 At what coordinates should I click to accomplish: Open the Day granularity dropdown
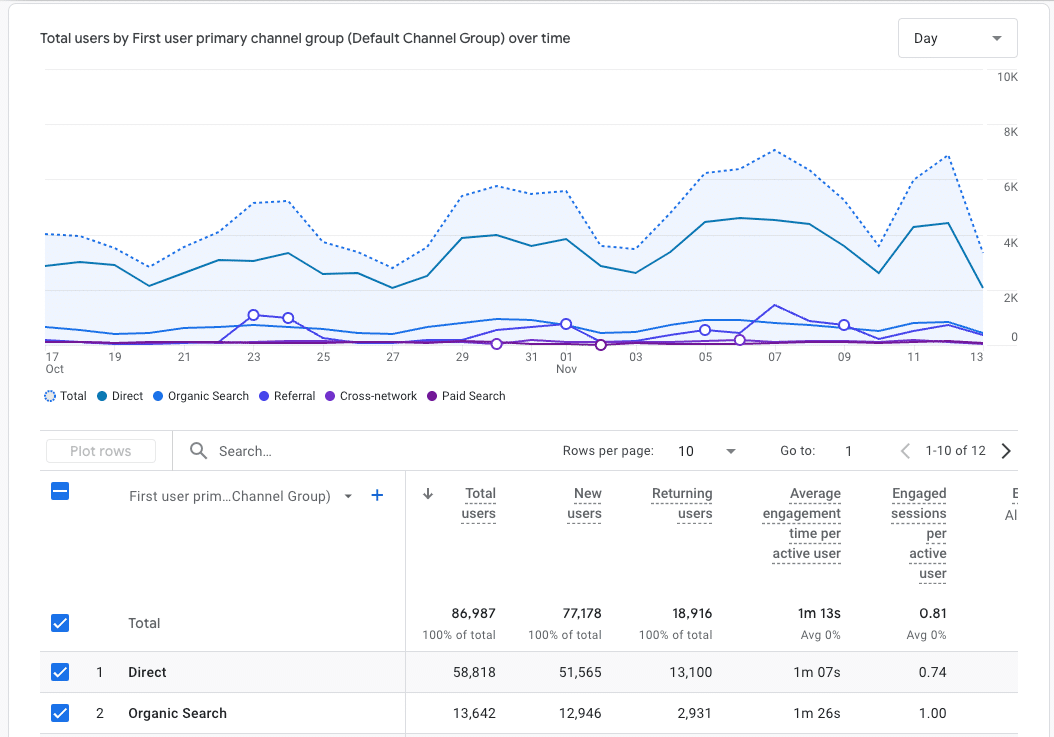(957, 37)
